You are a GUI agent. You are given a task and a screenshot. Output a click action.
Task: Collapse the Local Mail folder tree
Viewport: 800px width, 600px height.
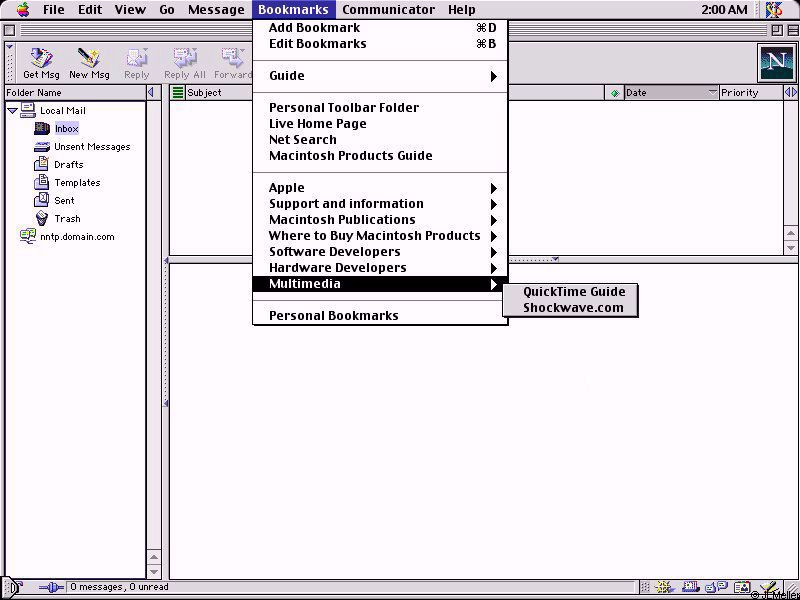tap(12, 111)
